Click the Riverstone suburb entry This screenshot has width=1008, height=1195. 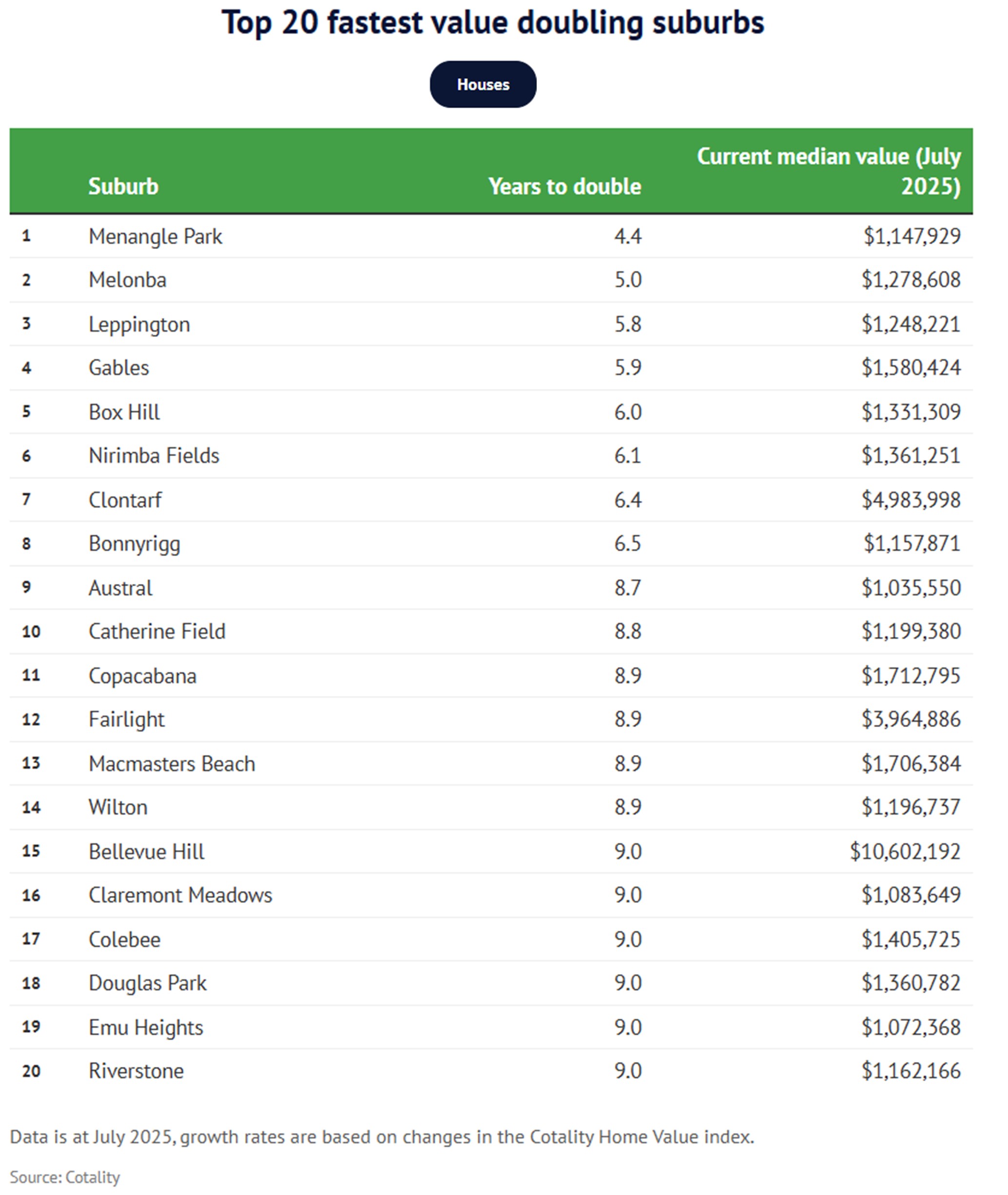[x=136, y=1070]
